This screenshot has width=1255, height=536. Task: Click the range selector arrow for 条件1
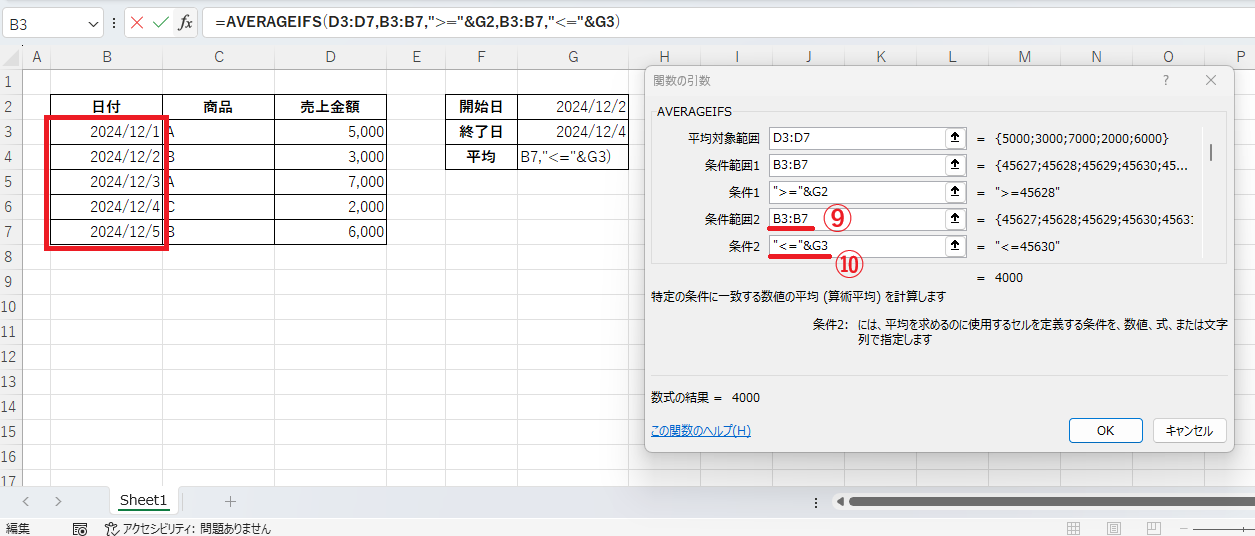click(955, 192)
